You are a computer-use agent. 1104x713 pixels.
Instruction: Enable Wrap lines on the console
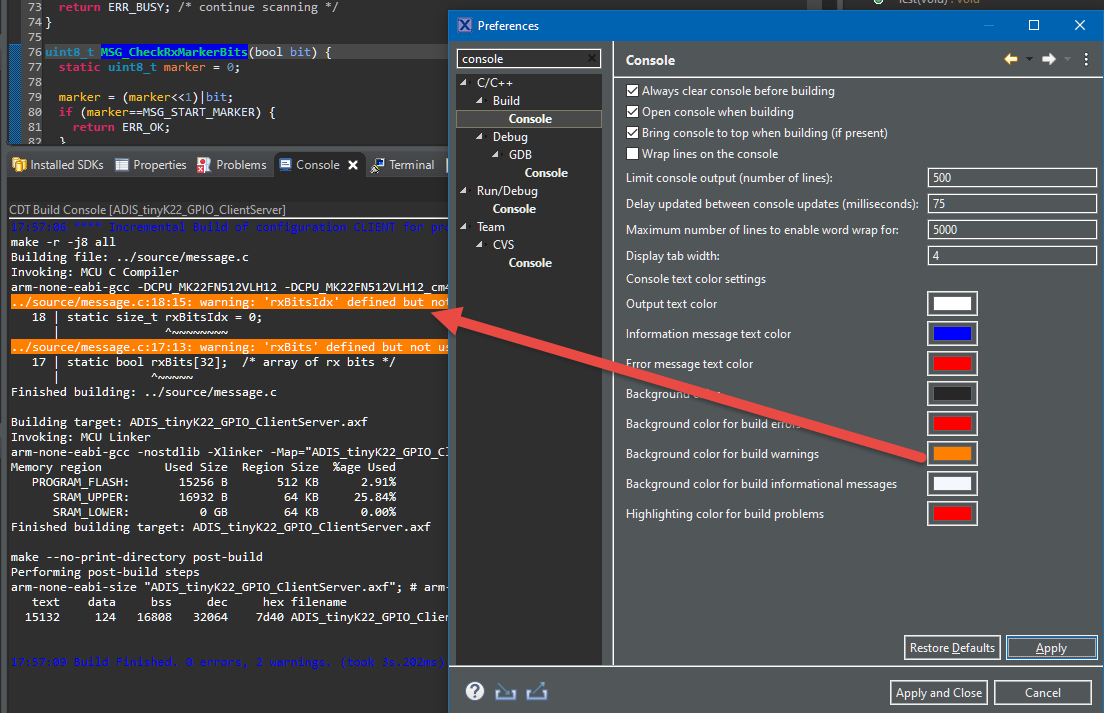click(x=632, y=154)
